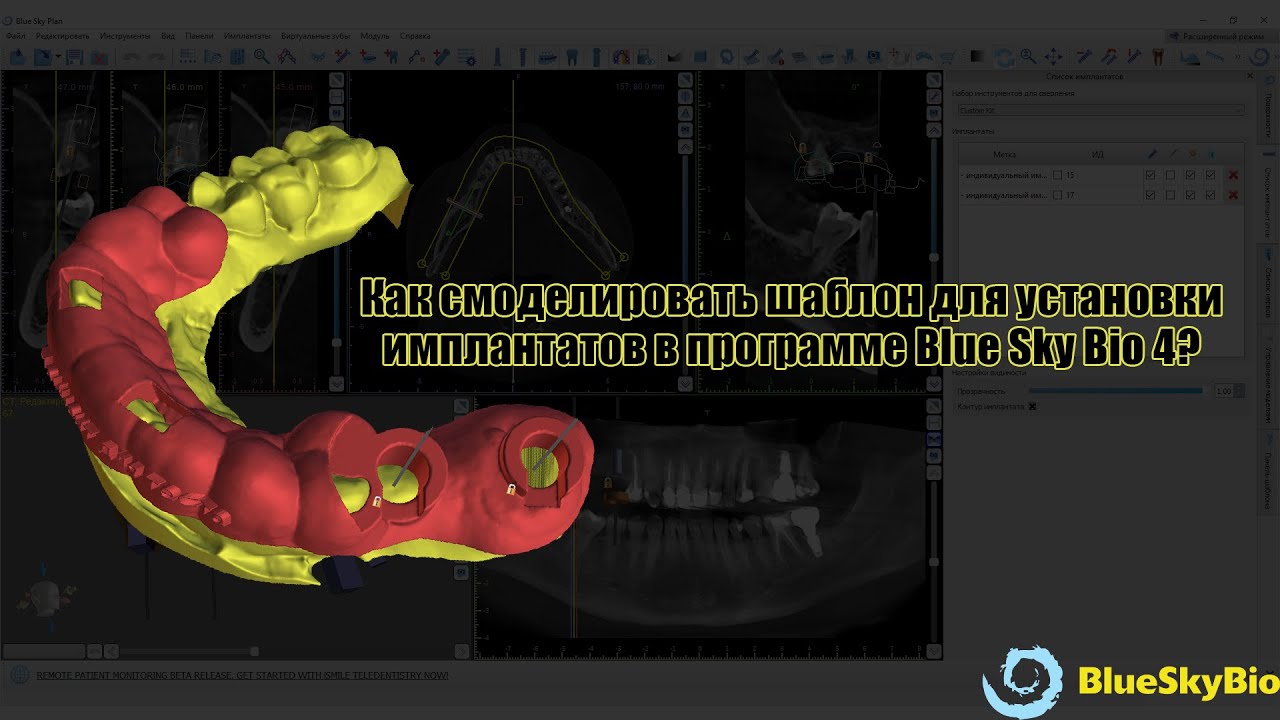Delete implant 17 with its red X

(1233, 195)
